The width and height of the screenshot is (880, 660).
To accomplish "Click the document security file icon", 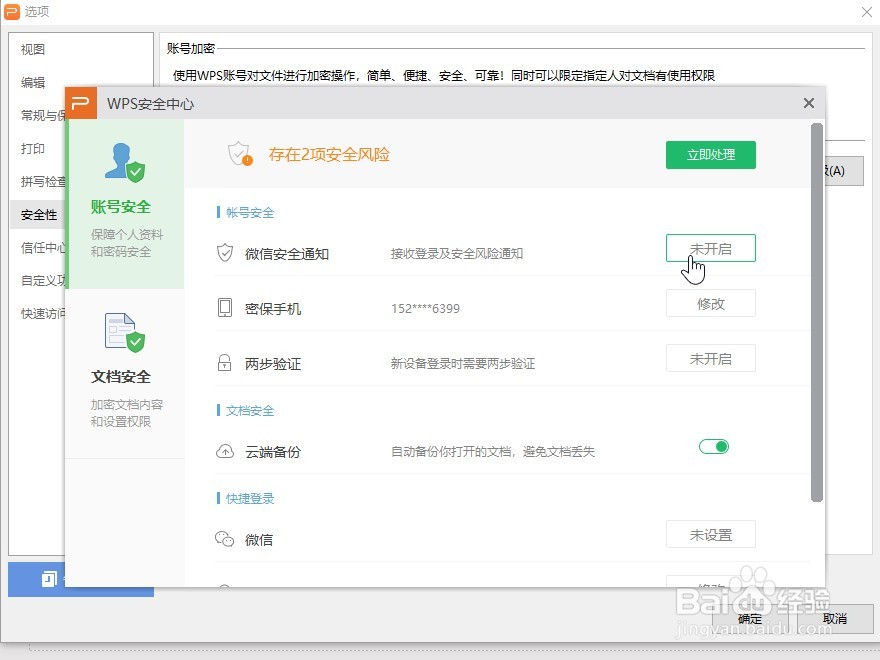I will tap(125, 333).
